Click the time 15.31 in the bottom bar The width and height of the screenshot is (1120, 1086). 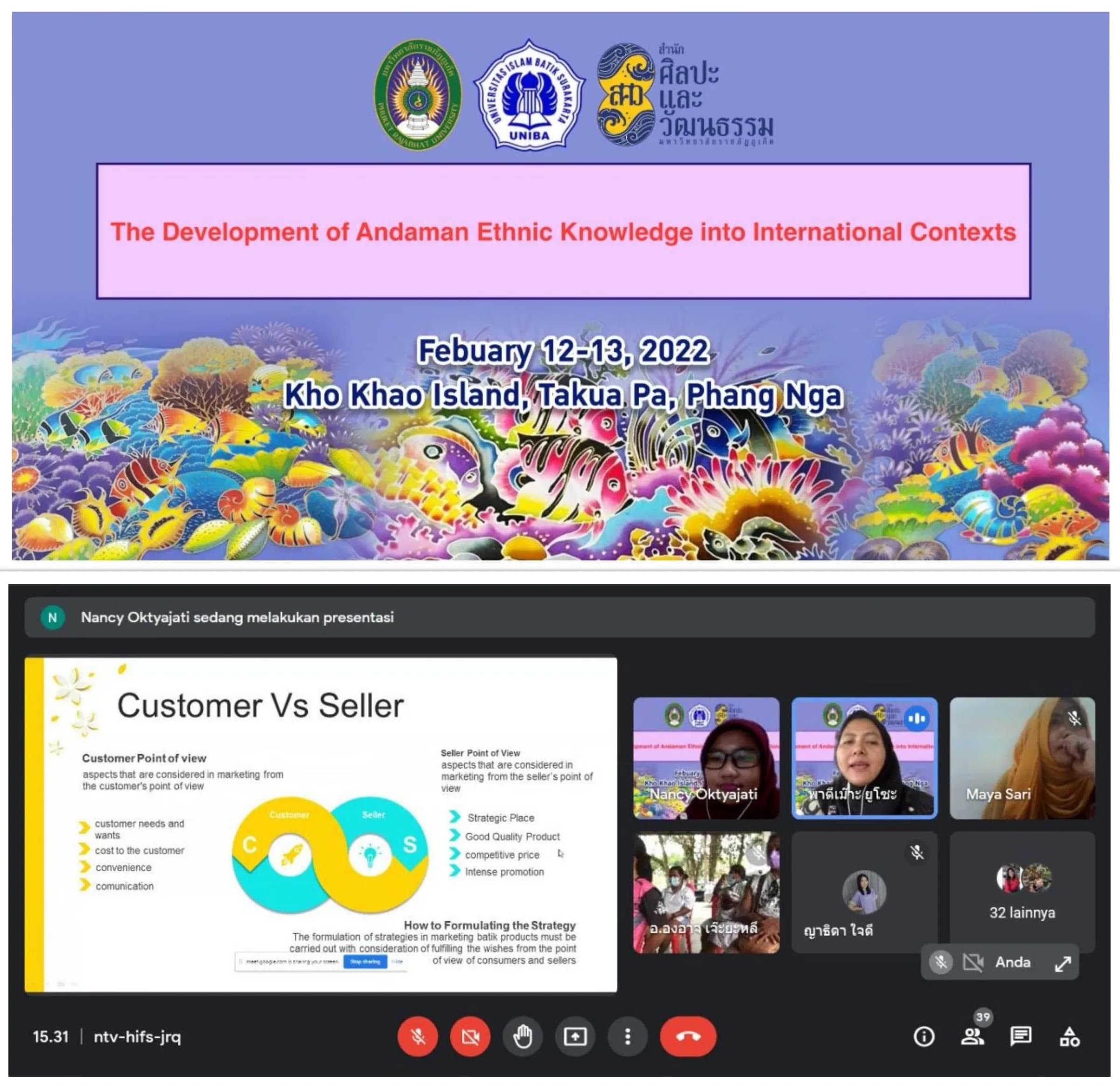pos(50,1037)
